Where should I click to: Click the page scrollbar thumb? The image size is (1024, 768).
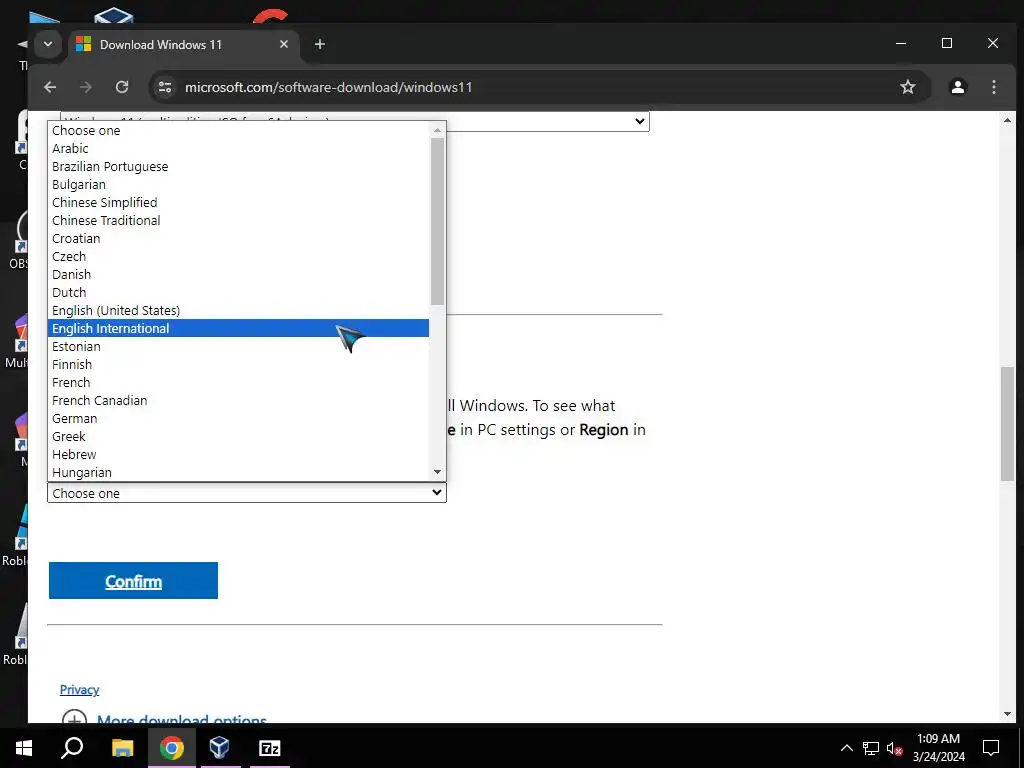coord(1007,424)
